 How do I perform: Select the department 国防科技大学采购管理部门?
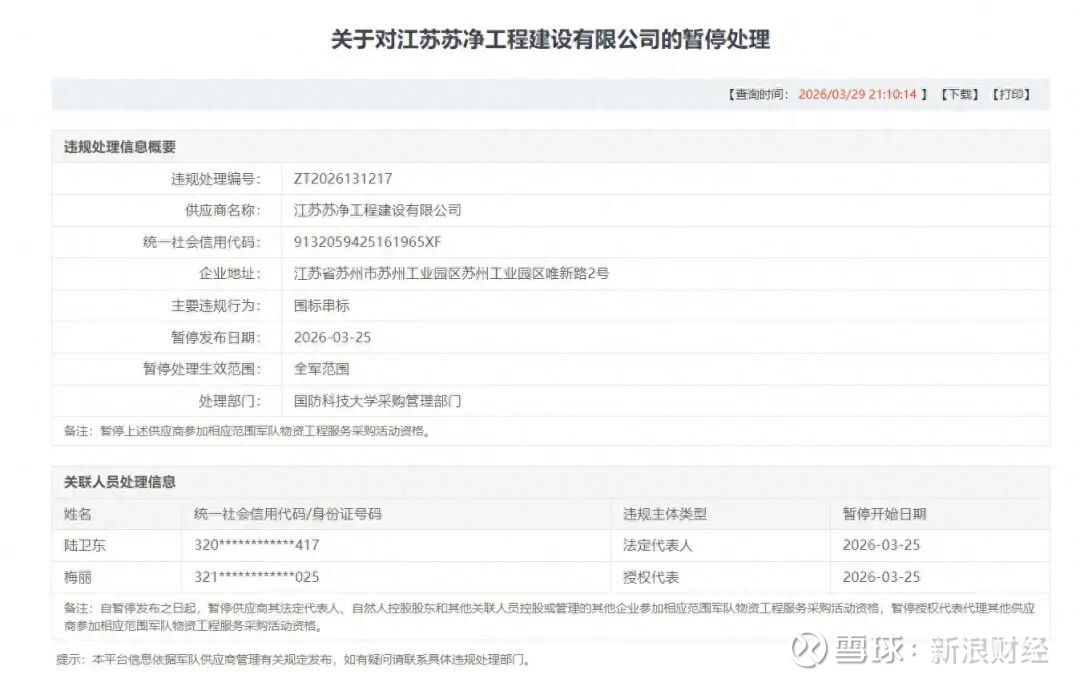(x=377, y=401)
